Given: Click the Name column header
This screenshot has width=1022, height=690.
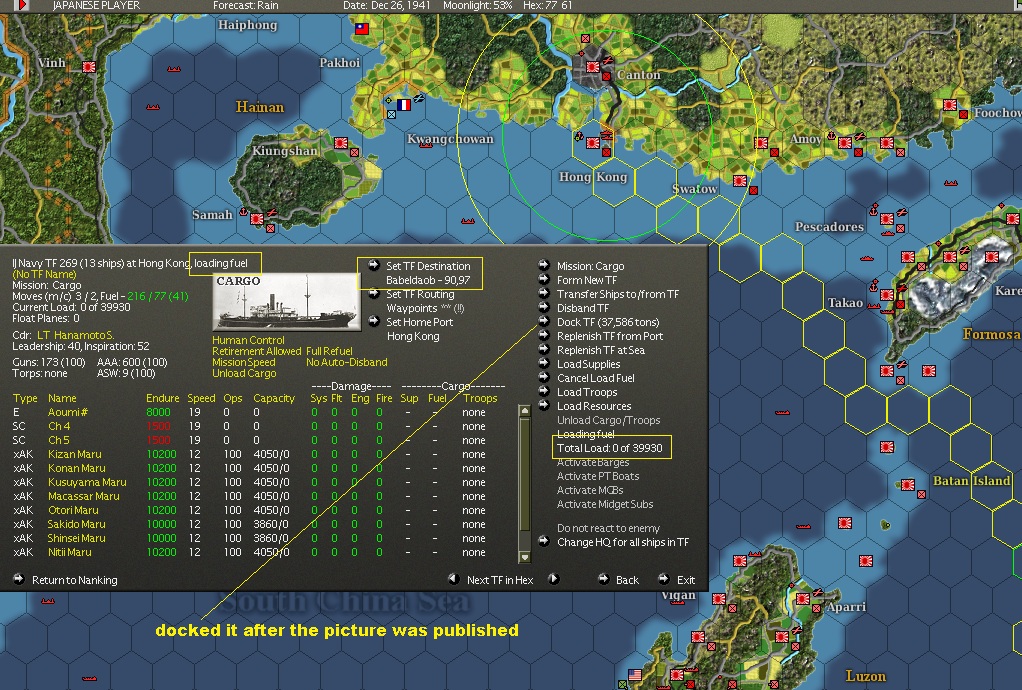Looking at the screenshot, I should pyautogui.click(x=62, y=398).
